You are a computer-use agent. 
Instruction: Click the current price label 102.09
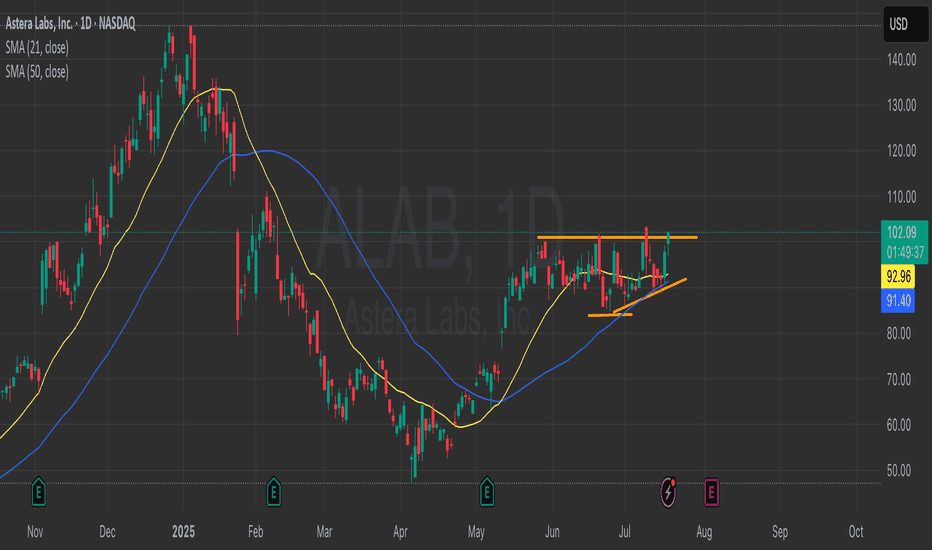[902, 232]
